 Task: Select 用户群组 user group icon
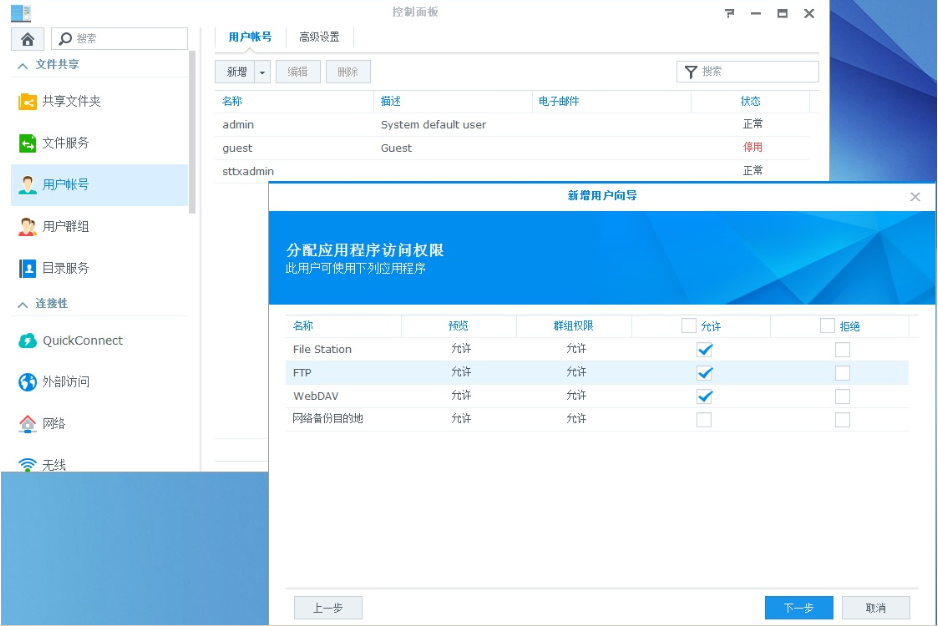pyautogui.click(x=28, y=227)
